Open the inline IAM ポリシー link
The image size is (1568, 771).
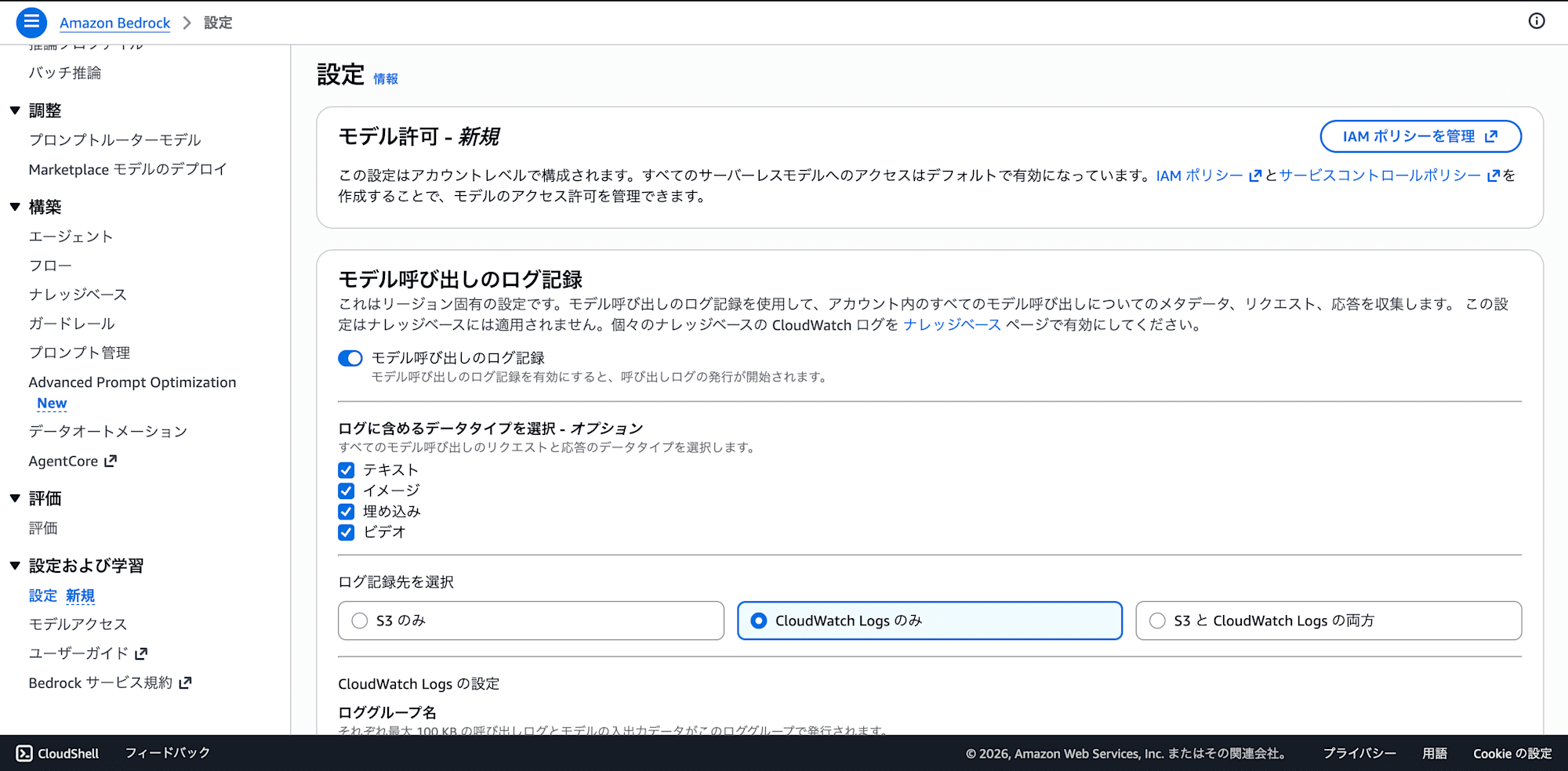pos(1200,176)
